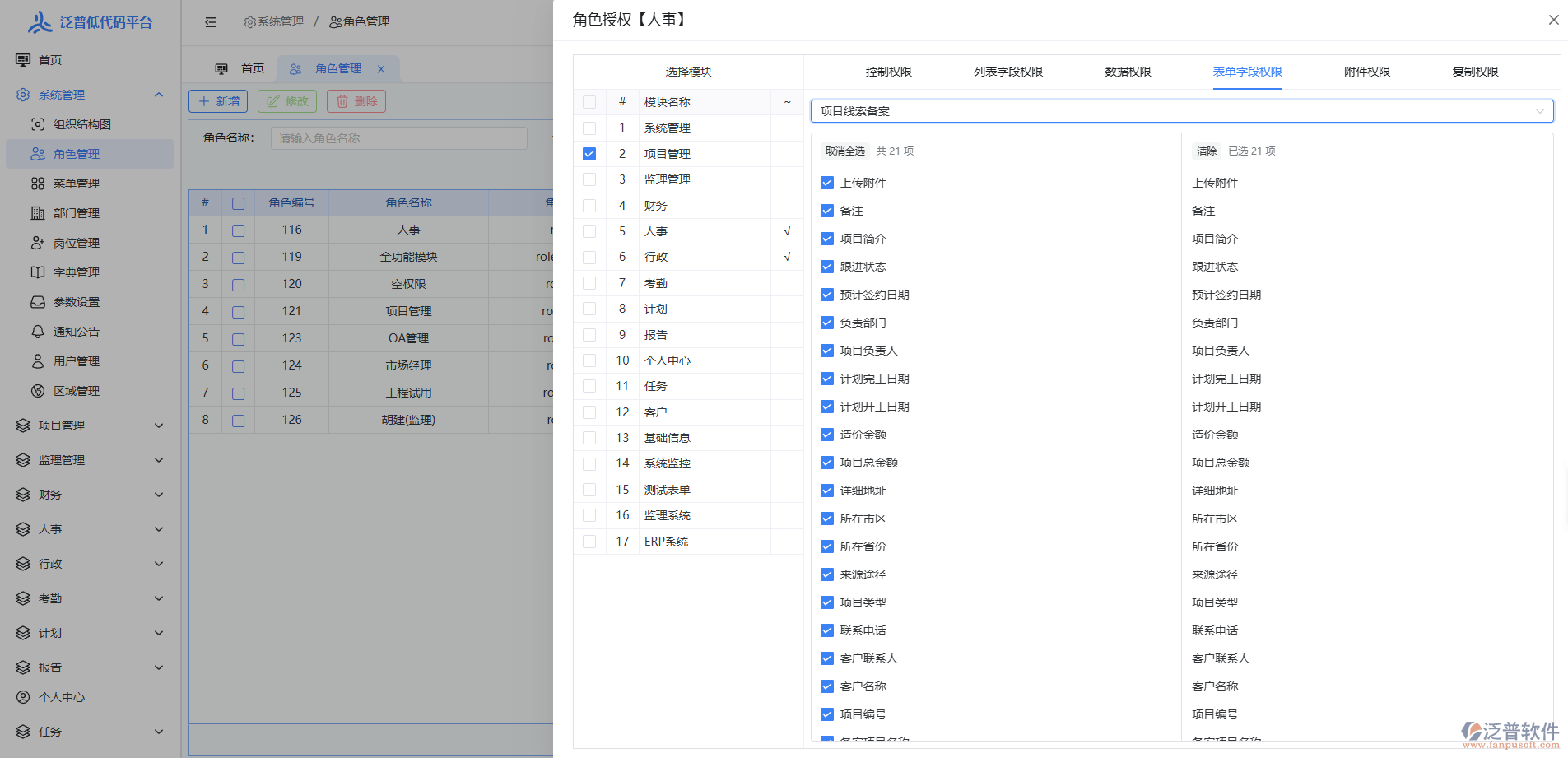Click the 清除 button
The width and height of the screenshot is (1568, 758).
pos(1206,151)
